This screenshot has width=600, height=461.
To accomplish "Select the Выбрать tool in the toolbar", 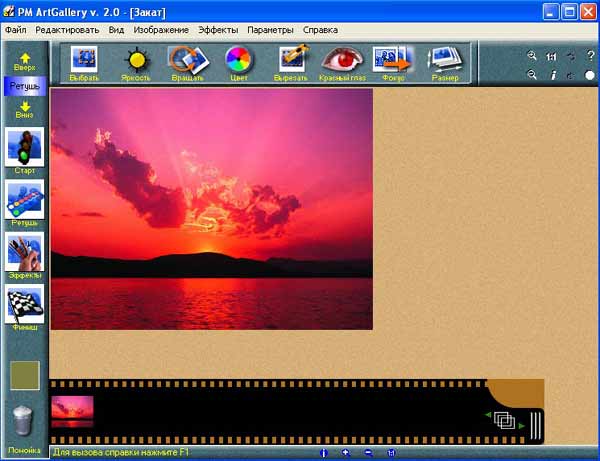I will [84, 62].
